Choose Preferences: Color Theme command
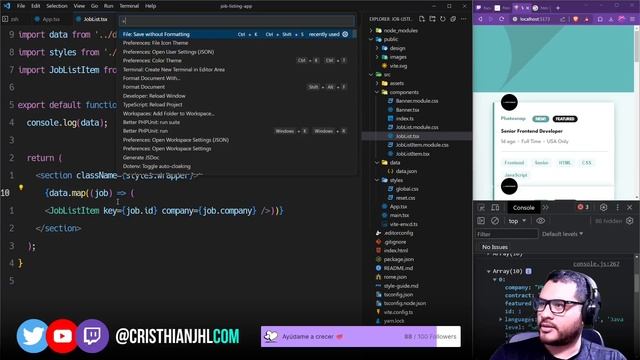This screenshot has height=360, width=640. 236,60
